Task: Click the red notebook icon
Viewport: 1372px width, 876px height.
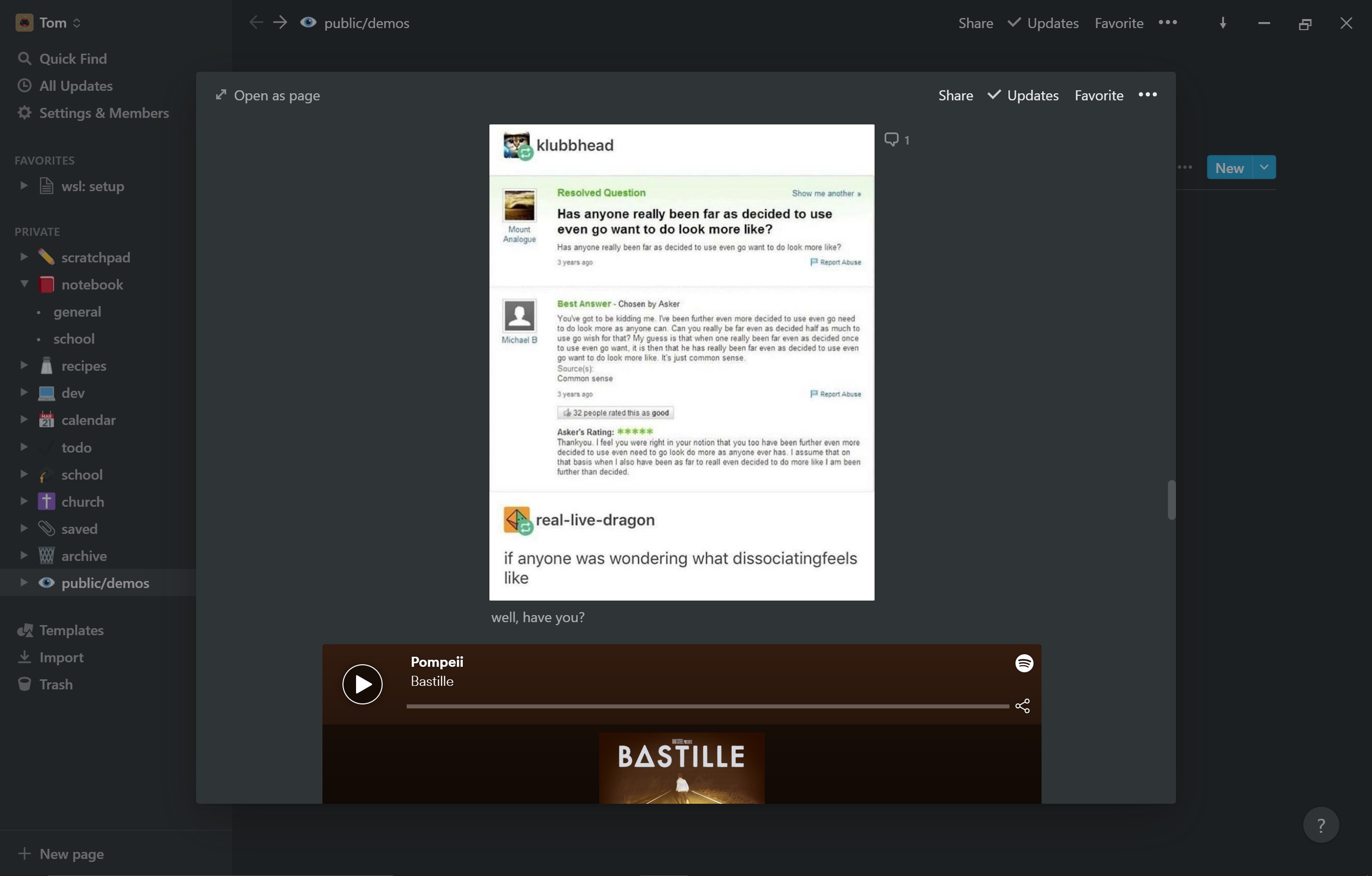Action: tap(46, 284)
